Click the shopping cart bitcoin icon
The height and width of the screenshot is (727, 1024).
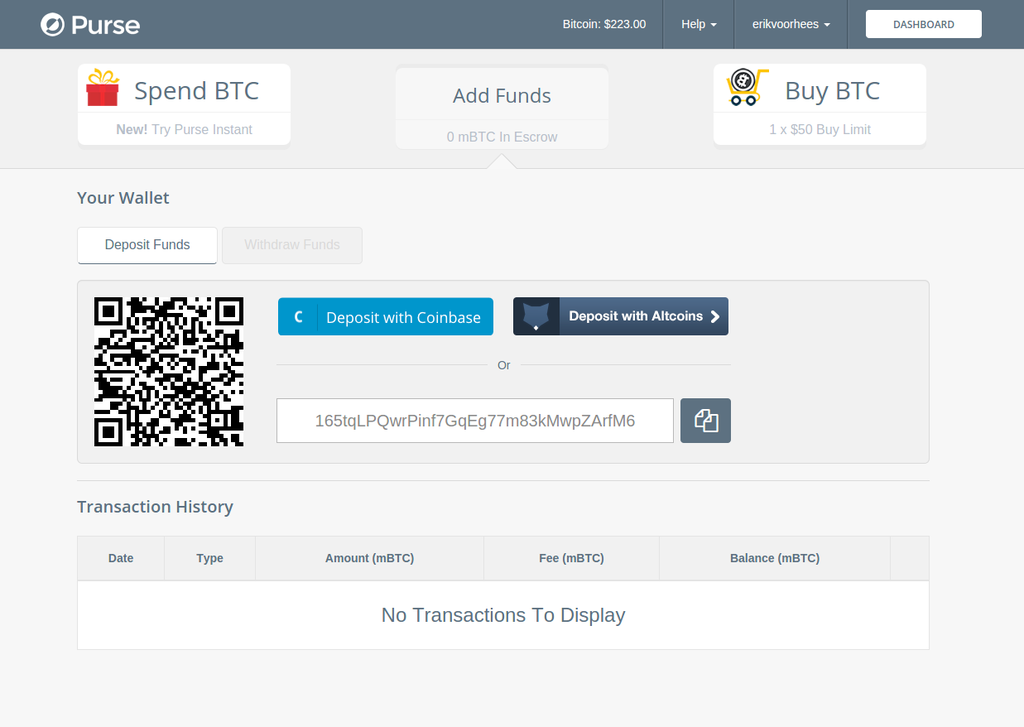pyautogui.click(x=746, y=87)
